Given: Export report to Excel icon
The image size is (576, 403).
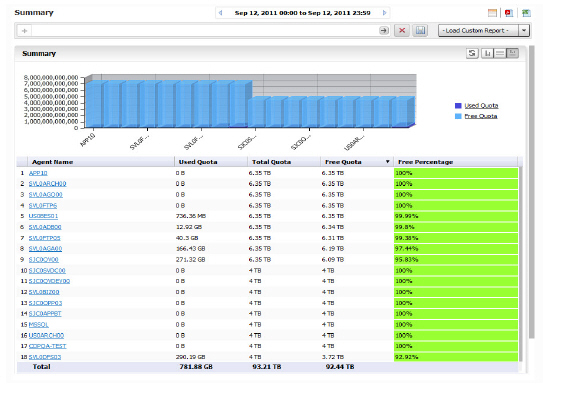Looking at the screenshot, I should [x=526, y=13].
